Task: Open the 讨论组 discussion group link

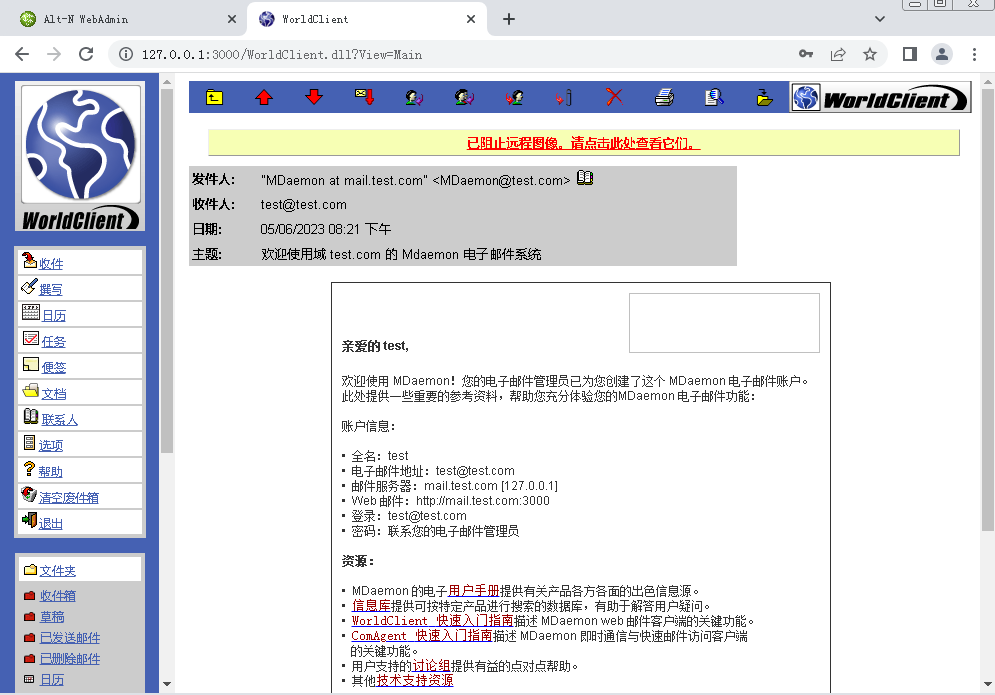Action: (x=432, y=666)
